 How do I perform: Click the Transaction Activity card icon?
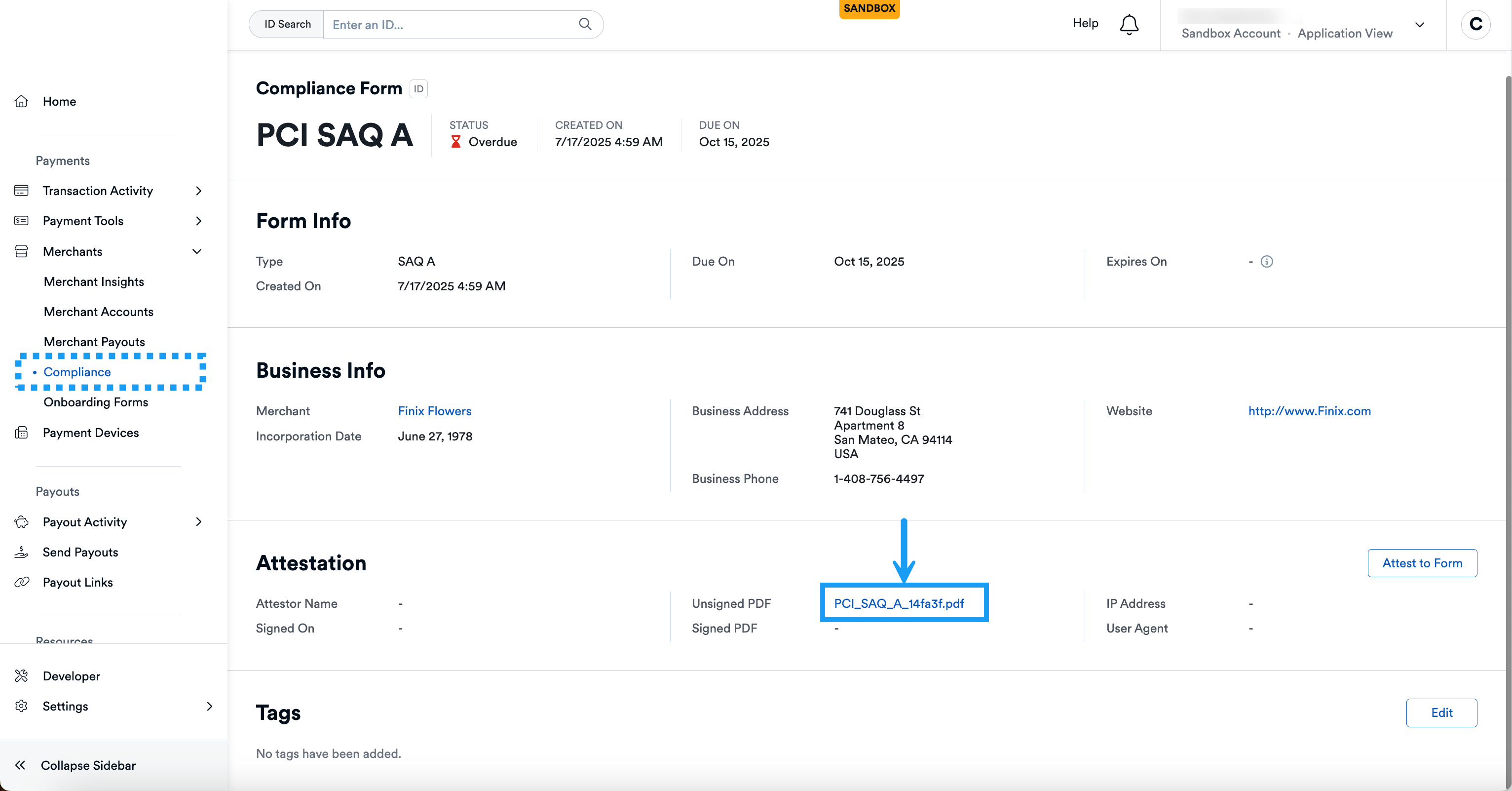[21, 190]
